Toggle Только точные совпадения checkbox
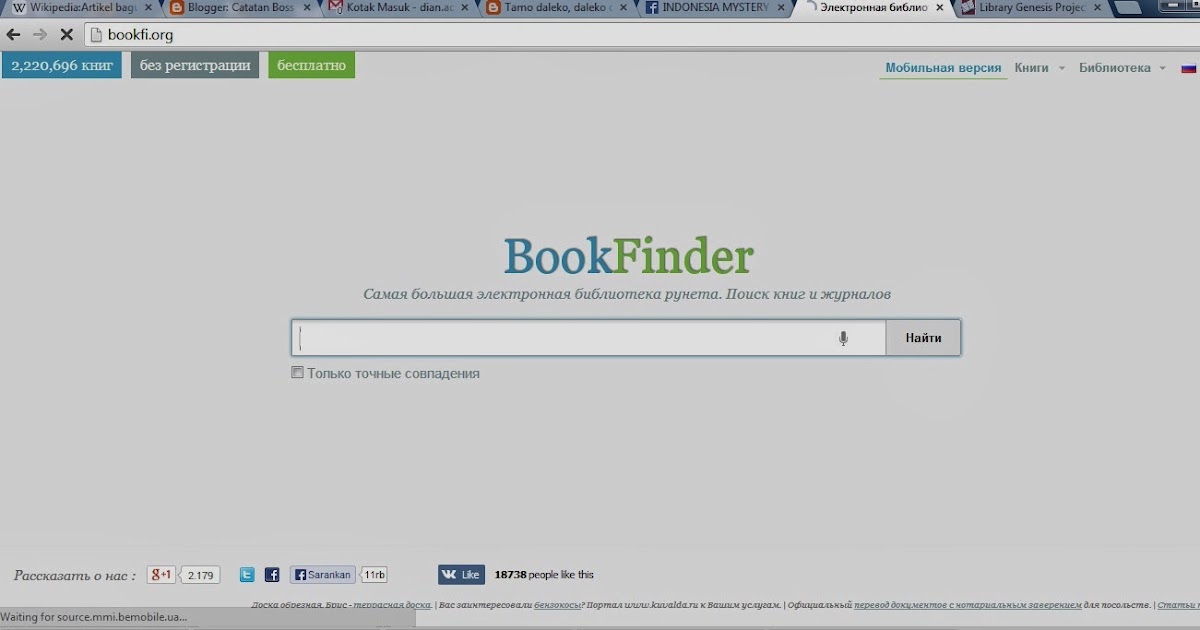This screenshot has height=630, width=1200. tap(297, 373)
